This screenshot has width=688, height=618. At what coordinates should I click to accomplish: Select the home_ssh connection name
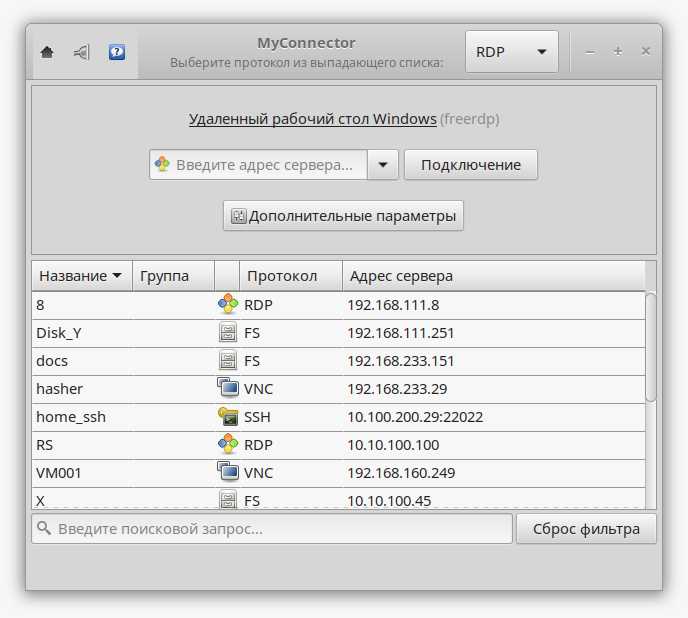coord(71,417)
